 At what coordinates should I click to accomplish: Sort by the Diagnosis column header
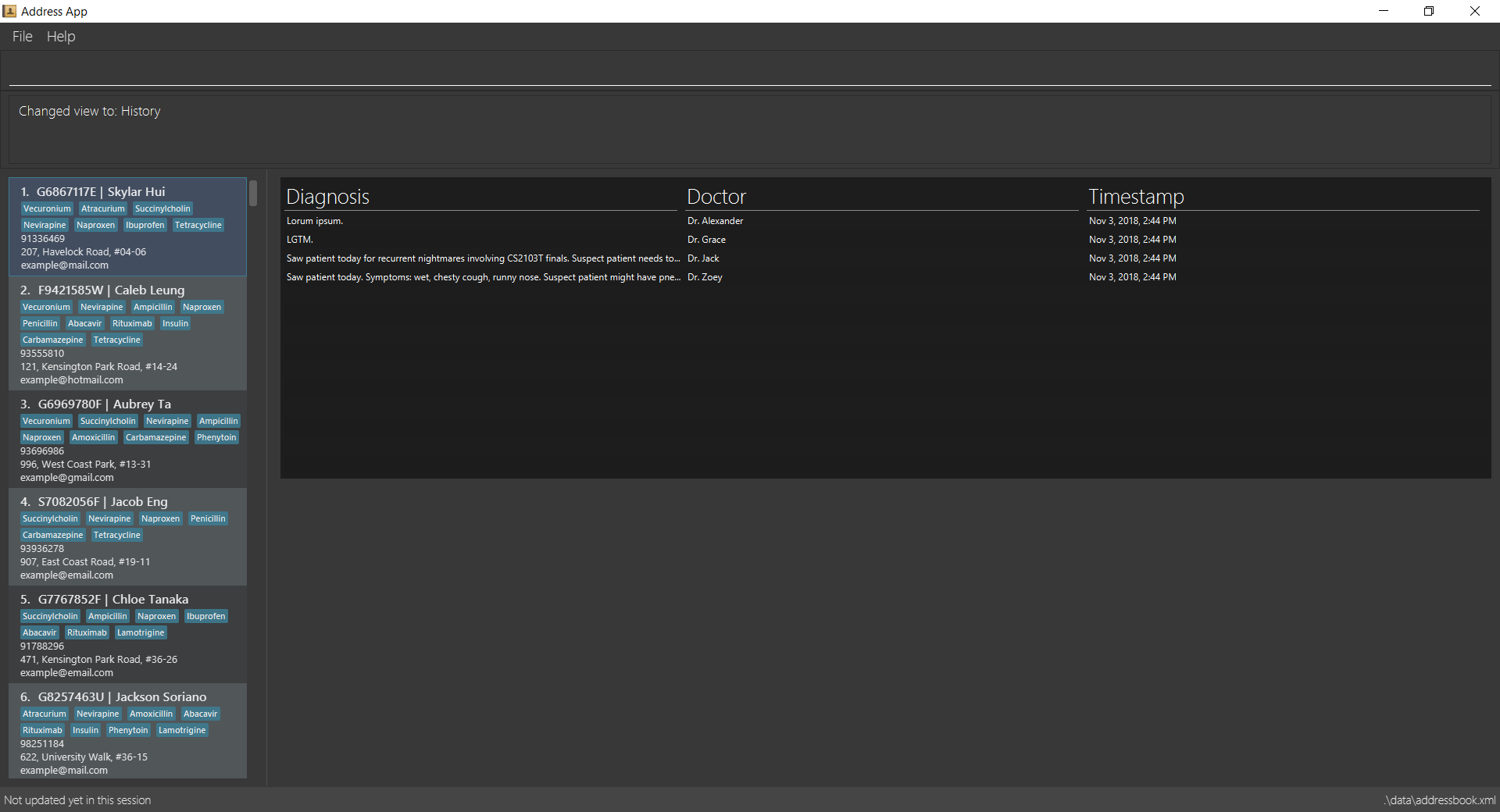[481, 197]
